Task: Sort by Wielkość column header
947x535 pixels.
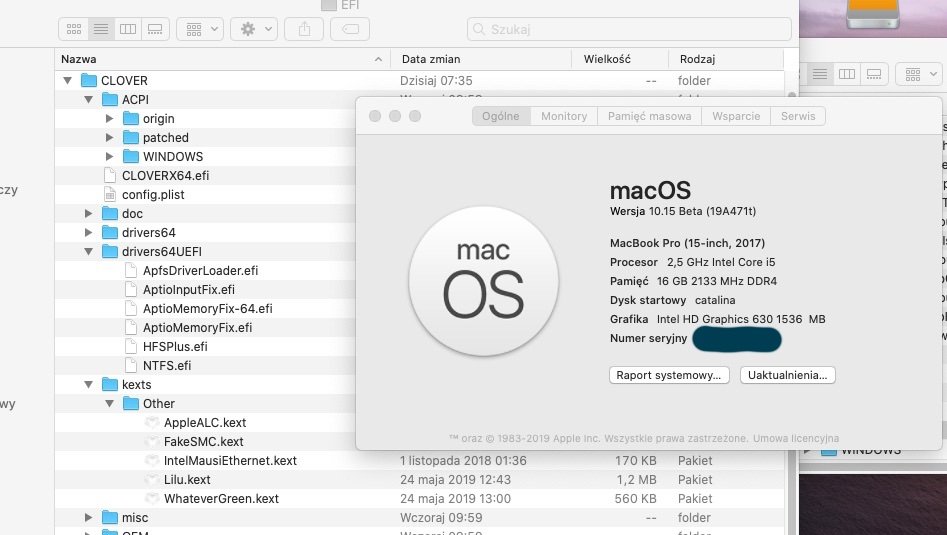Action: click(620, 59)
